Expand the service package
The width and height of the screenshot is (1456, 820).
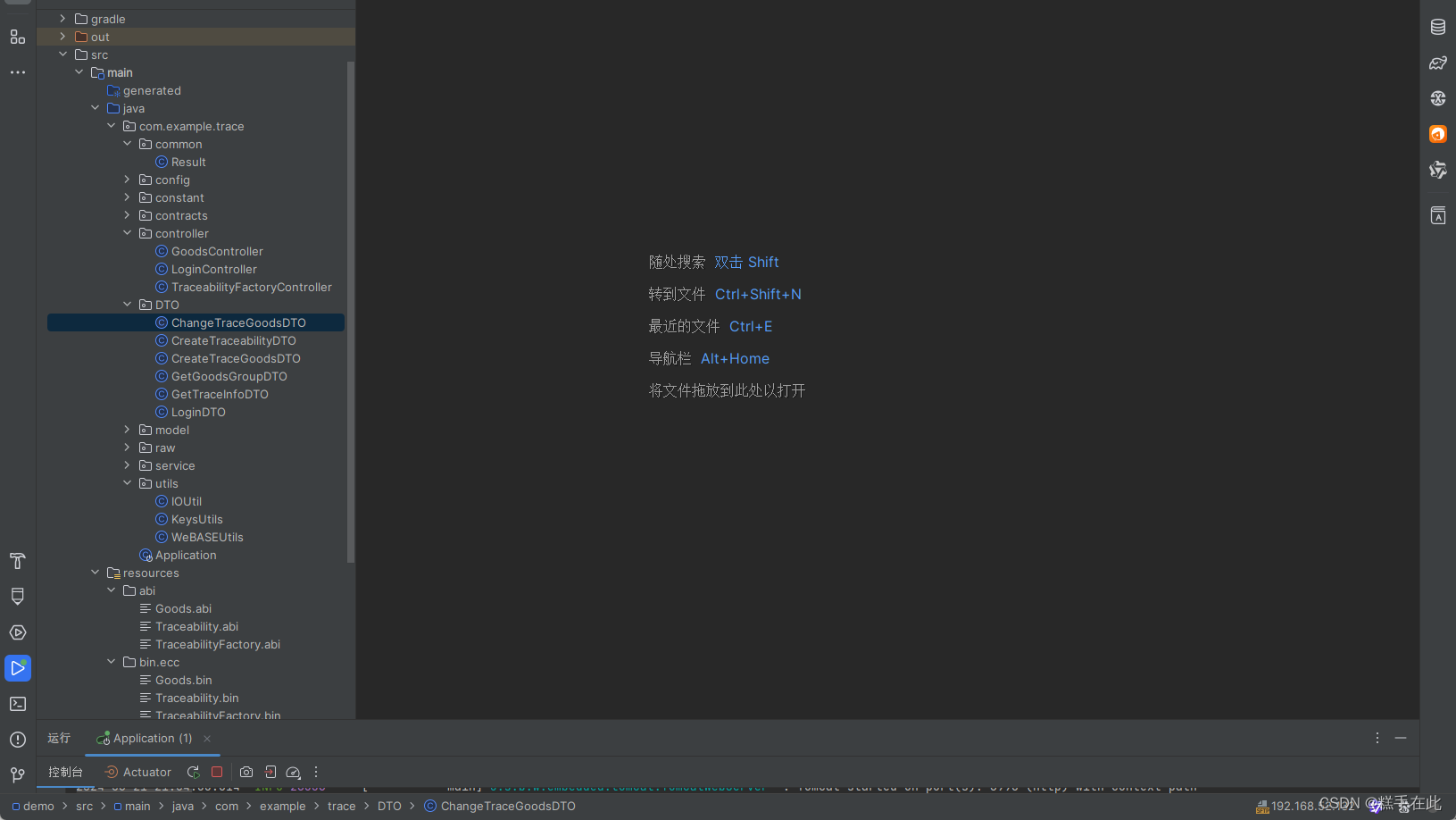[x=127, y=465]
